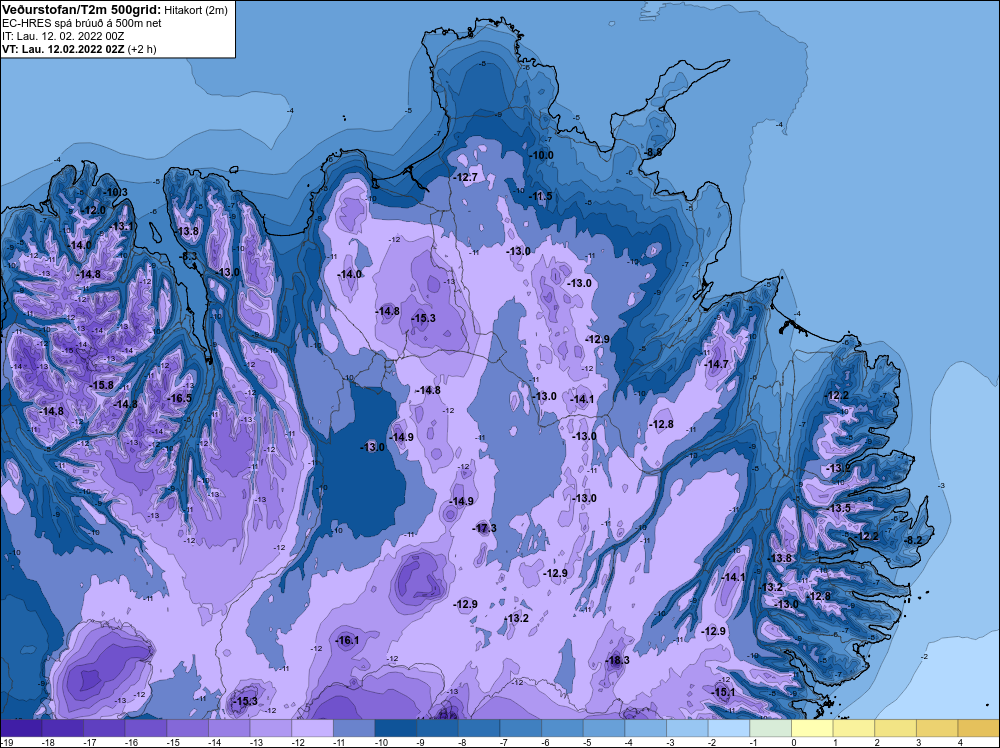
Task: Click the -11.5 temperature value
Action: click(541, 196)
